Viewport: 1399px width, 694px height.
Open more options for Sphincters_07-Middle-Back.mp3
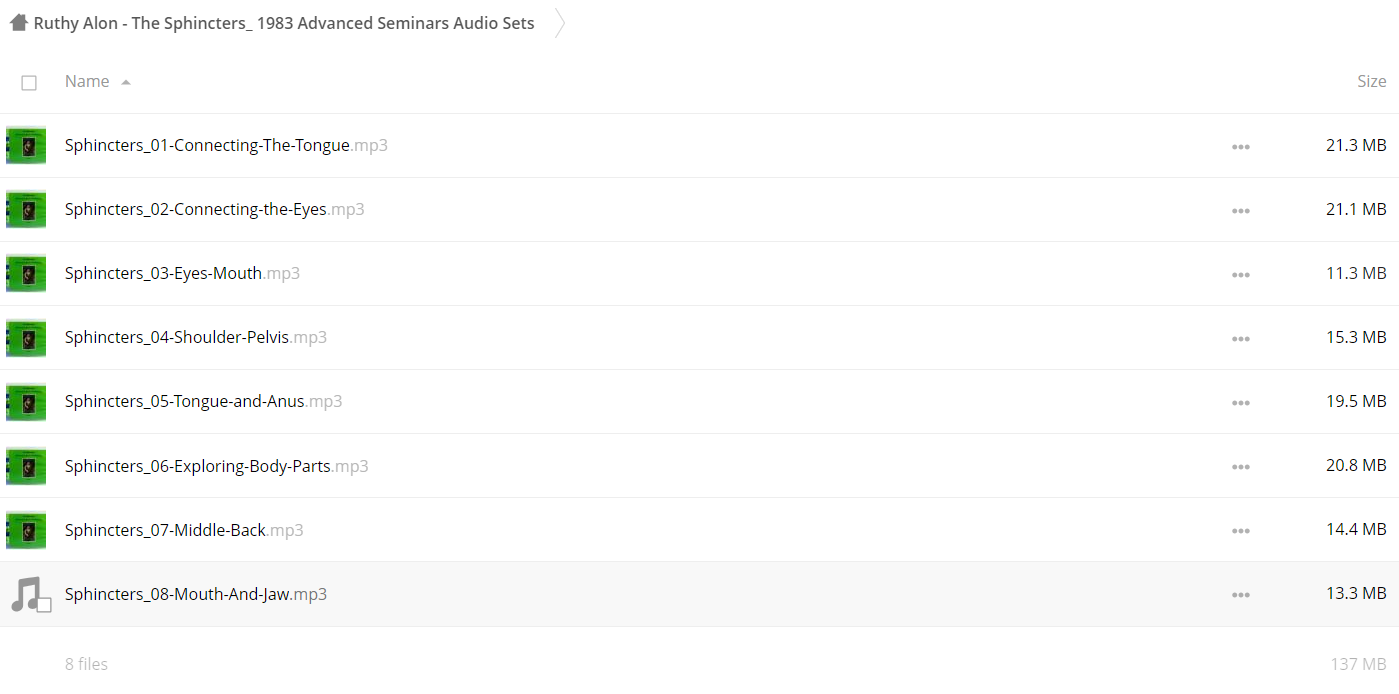coord(1241,531)
